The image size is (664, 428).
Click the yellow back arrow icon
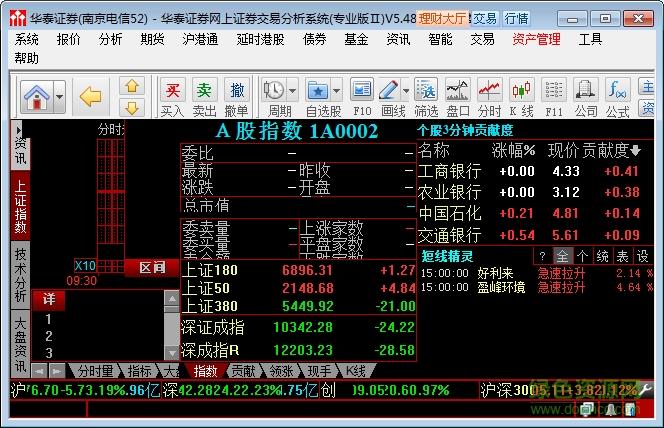point(91,97)
